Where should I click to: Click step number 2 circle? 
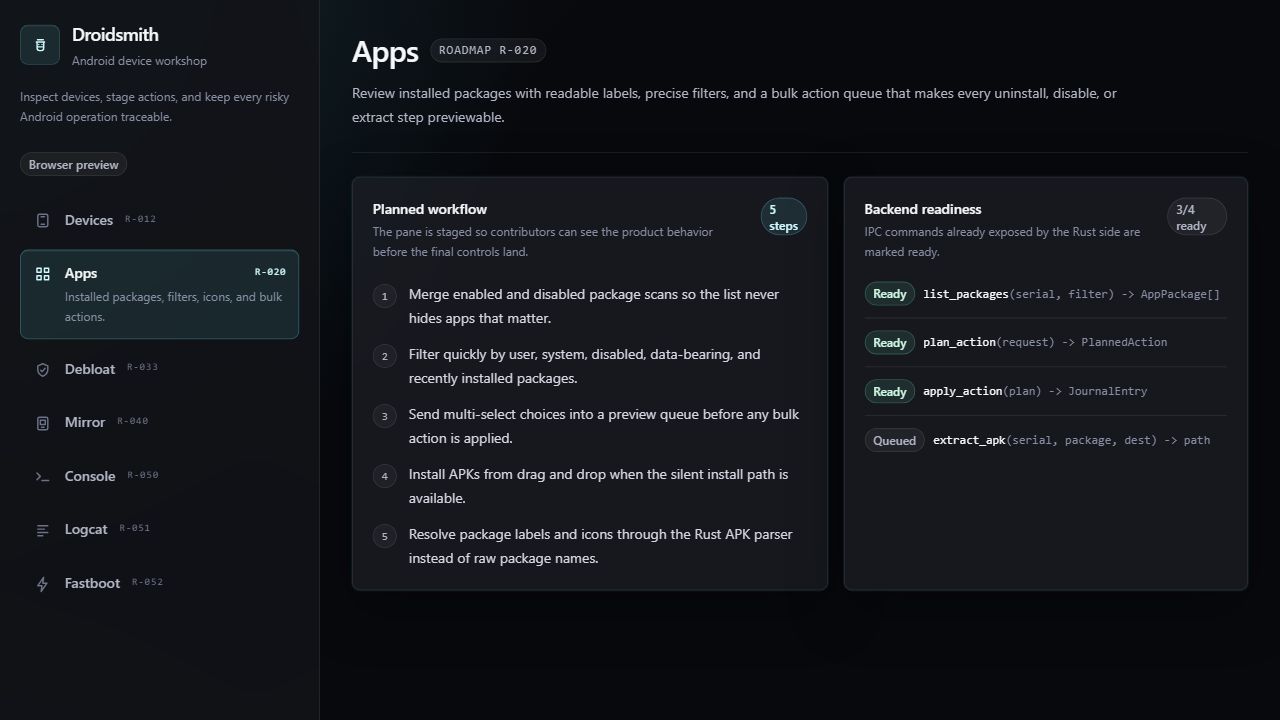tap(385, 356)
